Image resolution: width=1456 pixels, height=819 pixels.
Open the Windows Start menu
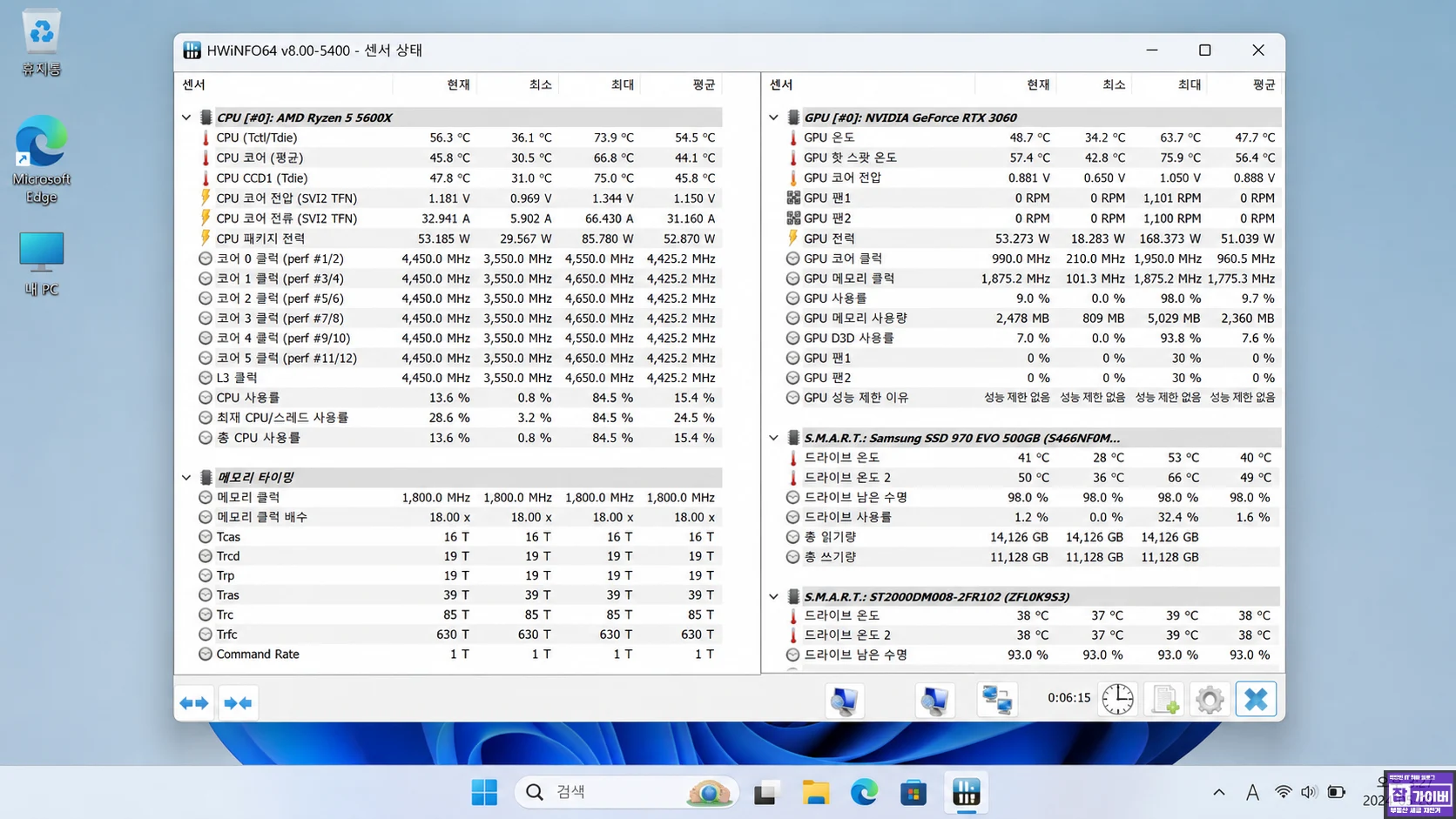point(484,792)
